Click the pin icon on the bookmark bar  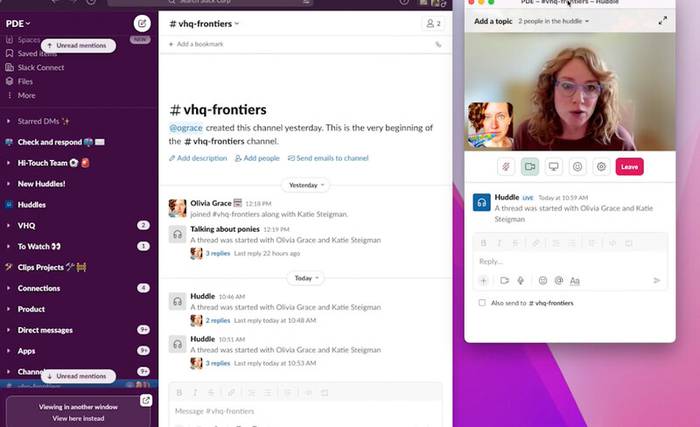[x=438, y=44]
